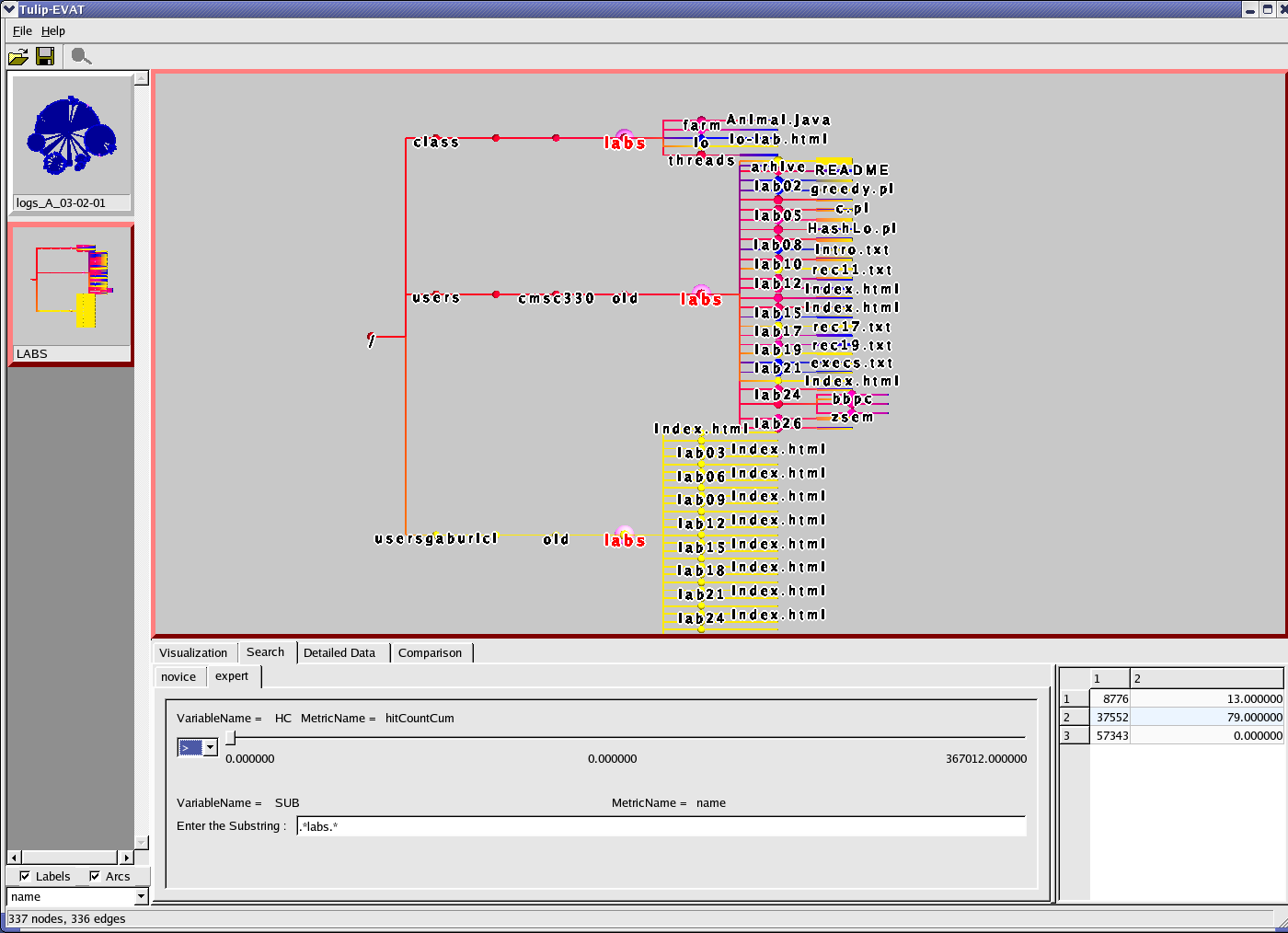Click the open folder icon in toolbar
Image resolution: width=1288 pixels, height=933 pixels.
[x=18, y=57]
